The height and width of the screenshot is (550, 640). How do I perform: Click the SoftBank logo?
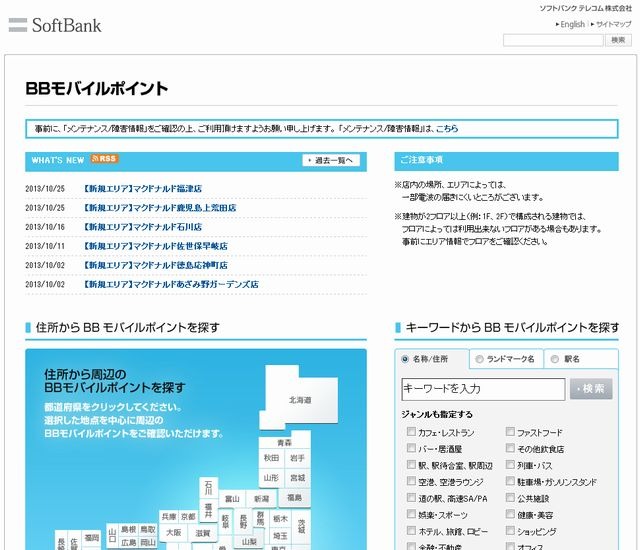(x=55, y=25)
